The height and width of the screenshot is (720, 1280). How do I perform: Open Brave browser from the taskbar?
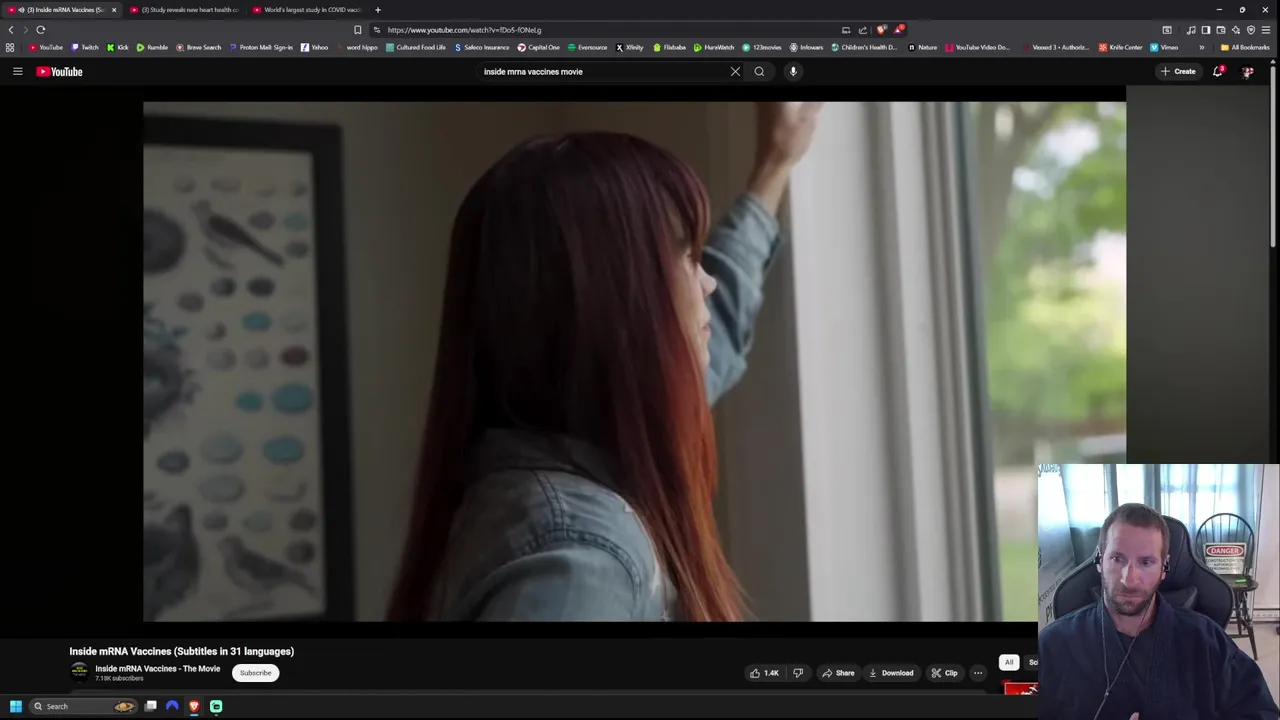(x=194, y=706)
